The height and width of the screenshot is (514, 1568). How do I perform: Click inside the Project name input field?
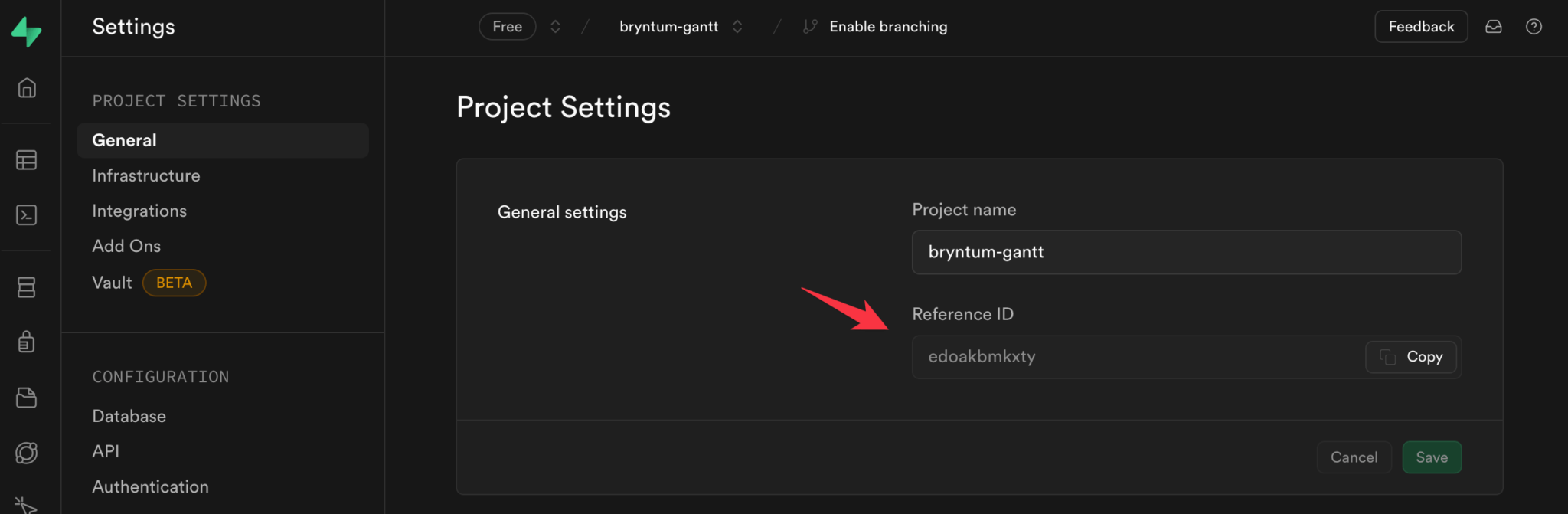(1187, 252)
